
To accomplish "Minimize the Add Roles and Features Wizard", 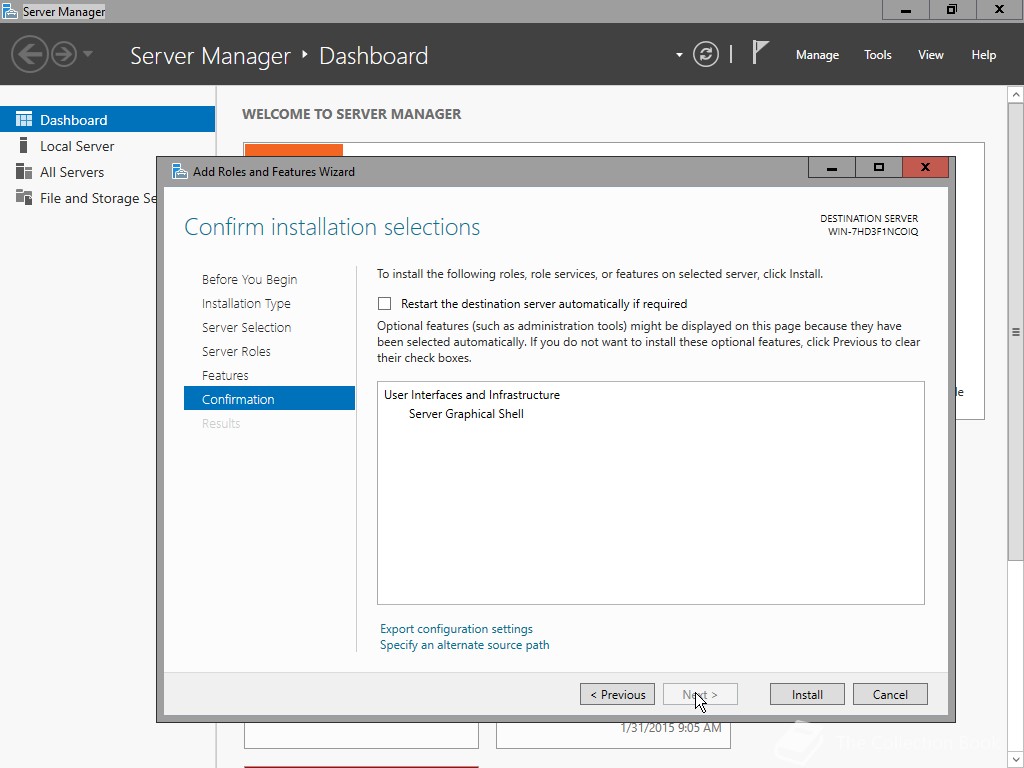I will pos(831,168).
